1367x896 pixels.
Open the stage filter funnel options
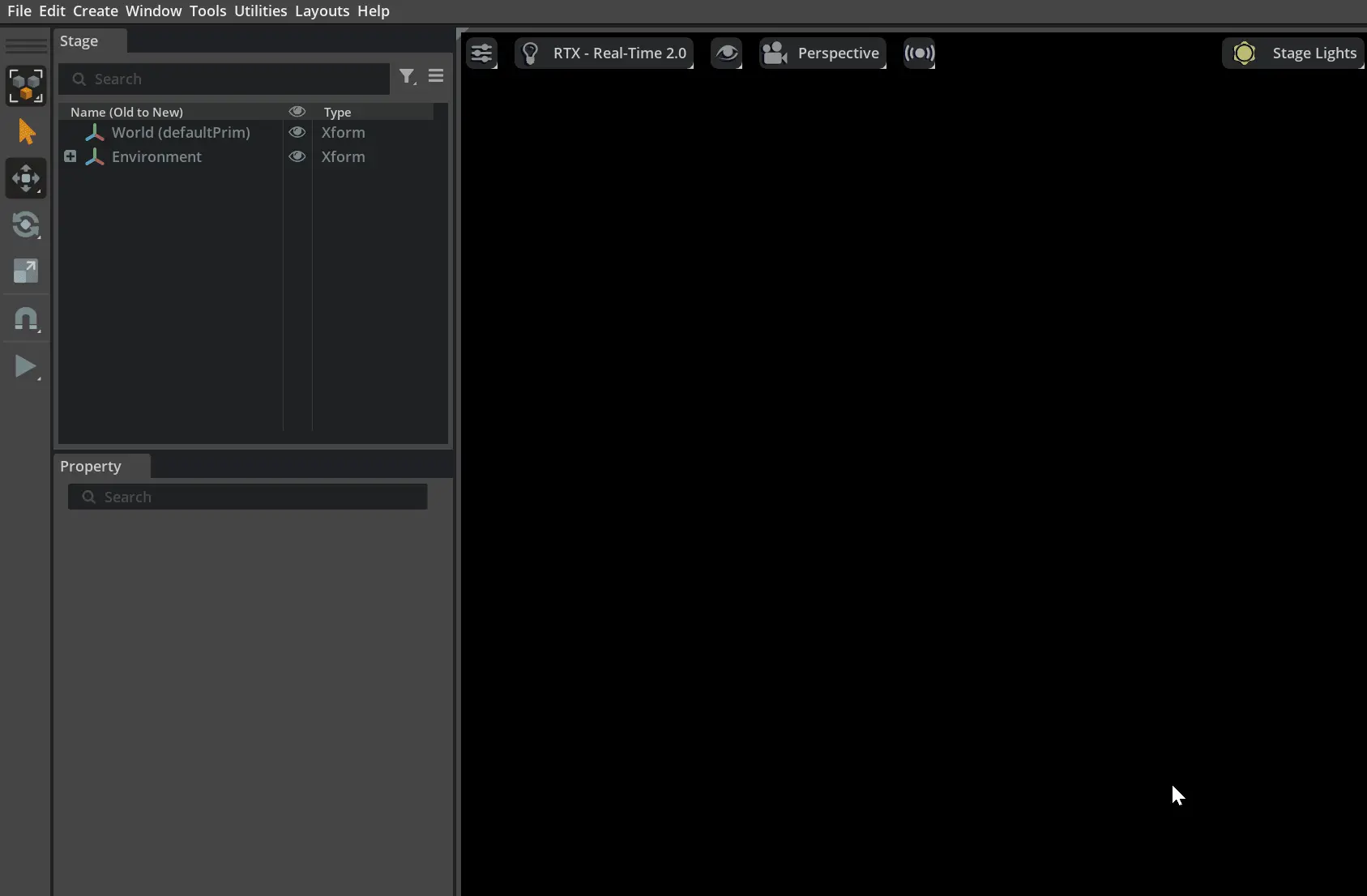tap(408, 76)
